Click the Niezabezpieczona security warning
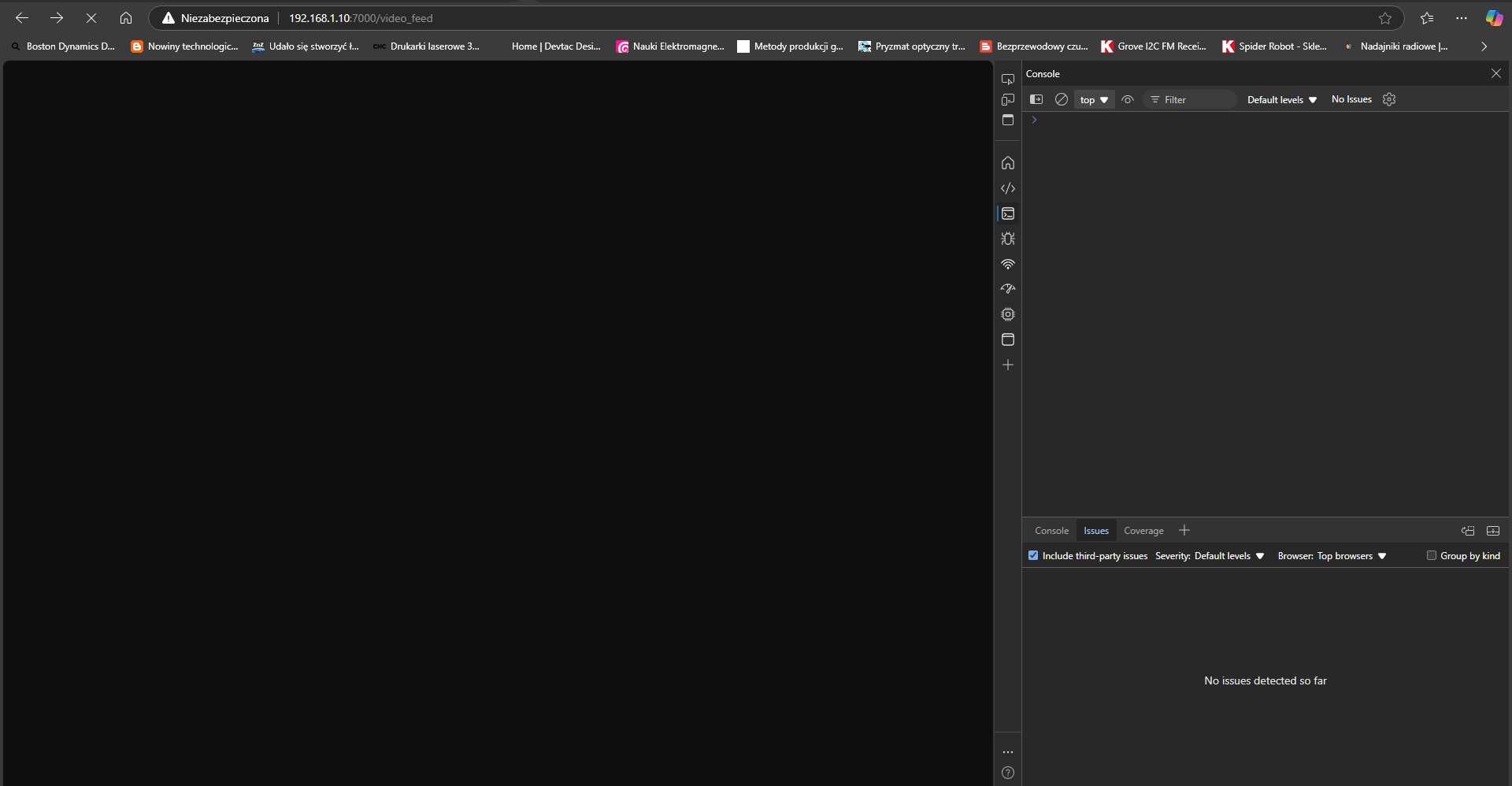The width and height of the screenshot is (1512, 786). pyautogui.click(x=216, y=18)
